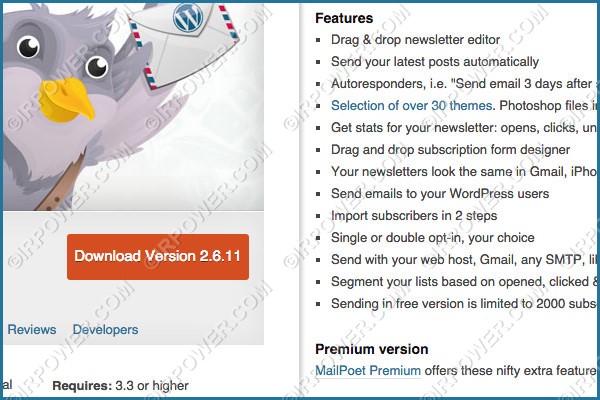Viewport: 600px width, 400px height.
Task: Click the bird mascot's yellow beak
Action: pyautogui.click(x=67, y=100)
